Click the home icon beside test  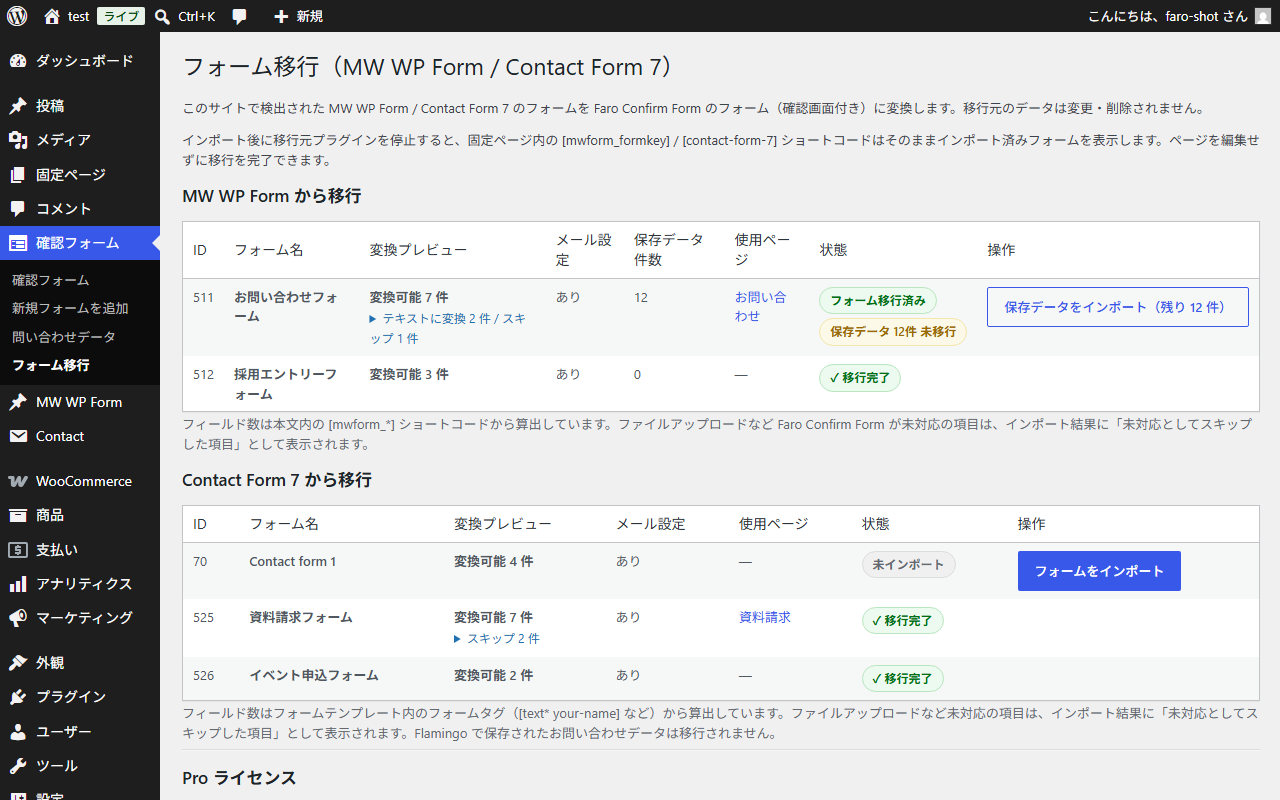pyautogui.click(x=52, y=16)
